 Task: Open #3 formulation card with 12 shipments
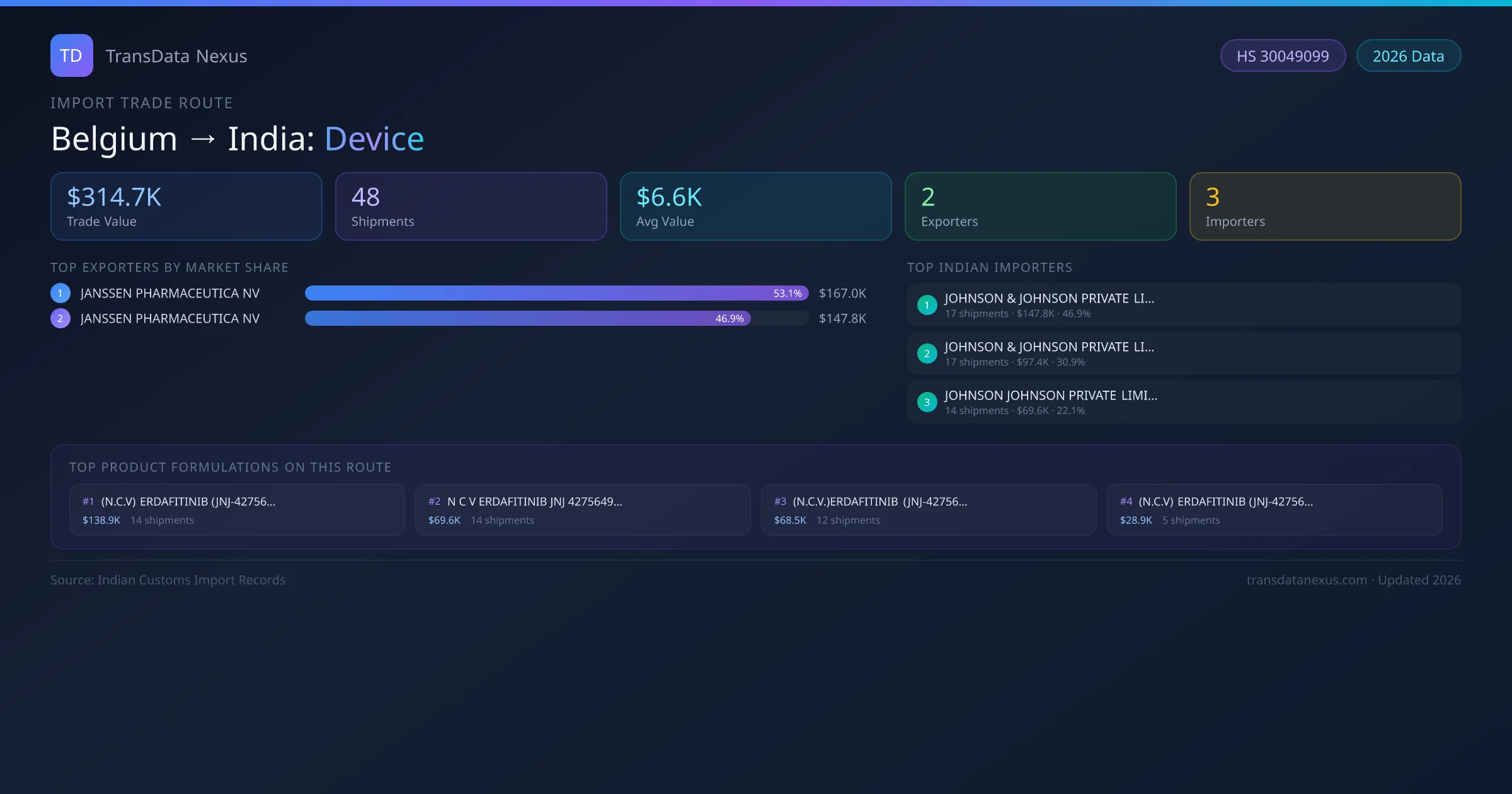click(929, 510)
